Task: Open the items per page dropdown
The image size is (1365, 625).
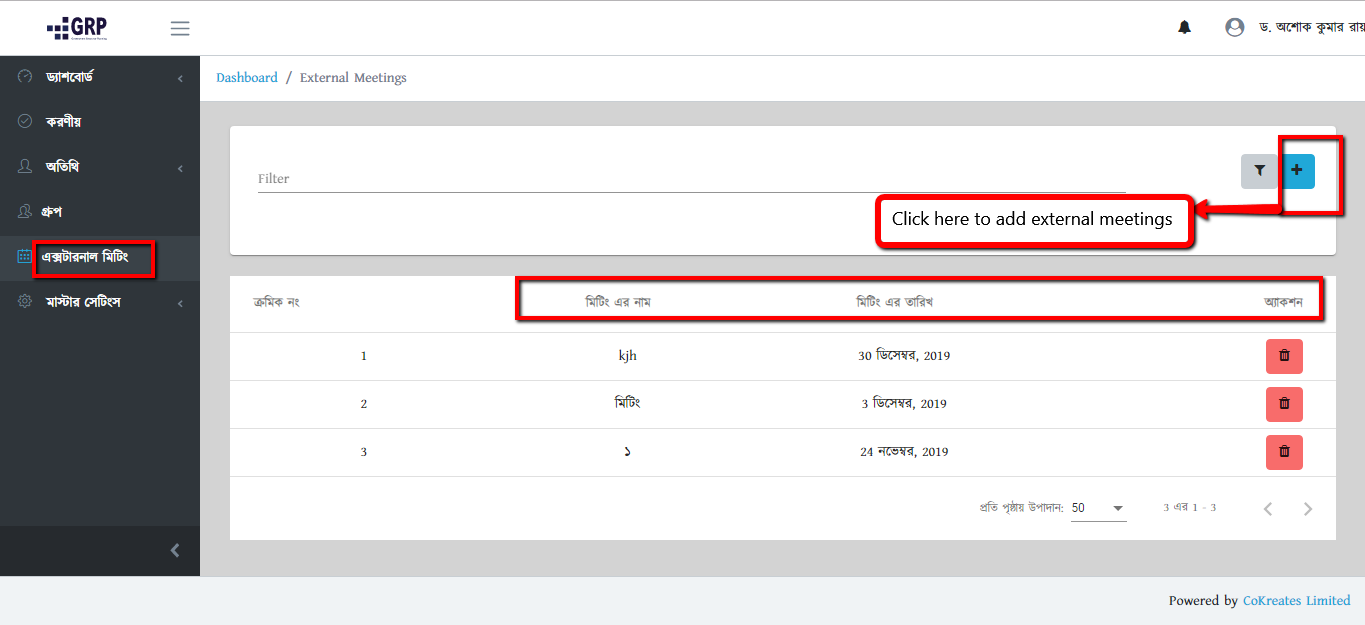Action: [x=1098, y=508]
